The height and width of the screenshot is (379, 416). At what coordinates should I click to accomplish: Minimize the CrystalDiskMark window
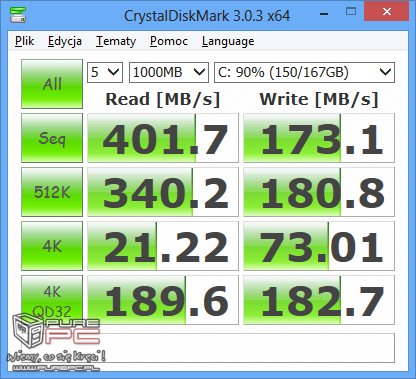tap(324, 14)
